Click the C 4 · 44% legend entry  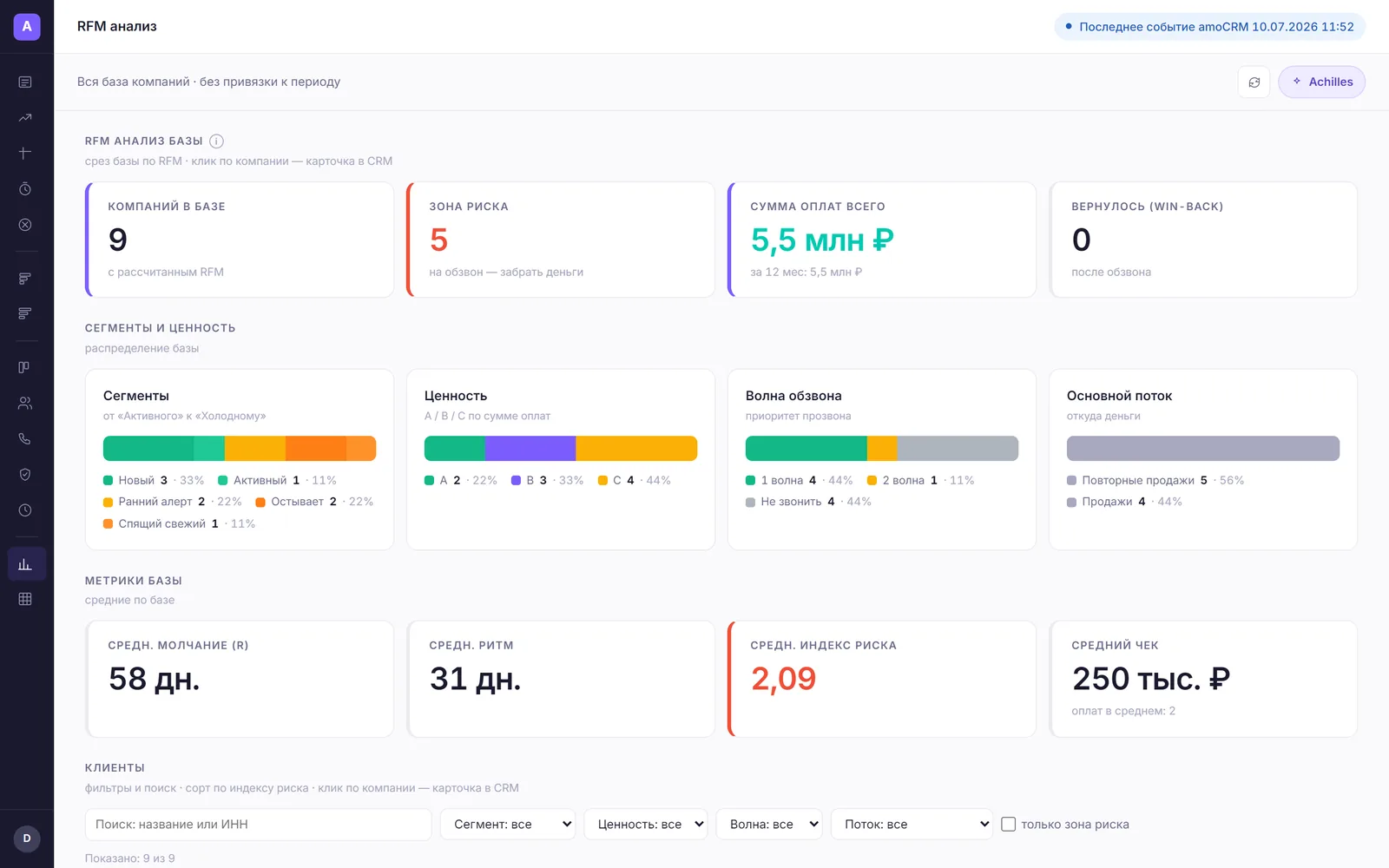click(635, 480)
